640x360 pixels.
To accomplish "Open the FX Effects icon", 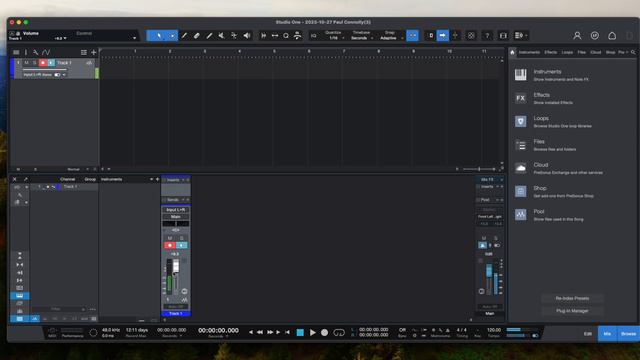I will (520, 98).
